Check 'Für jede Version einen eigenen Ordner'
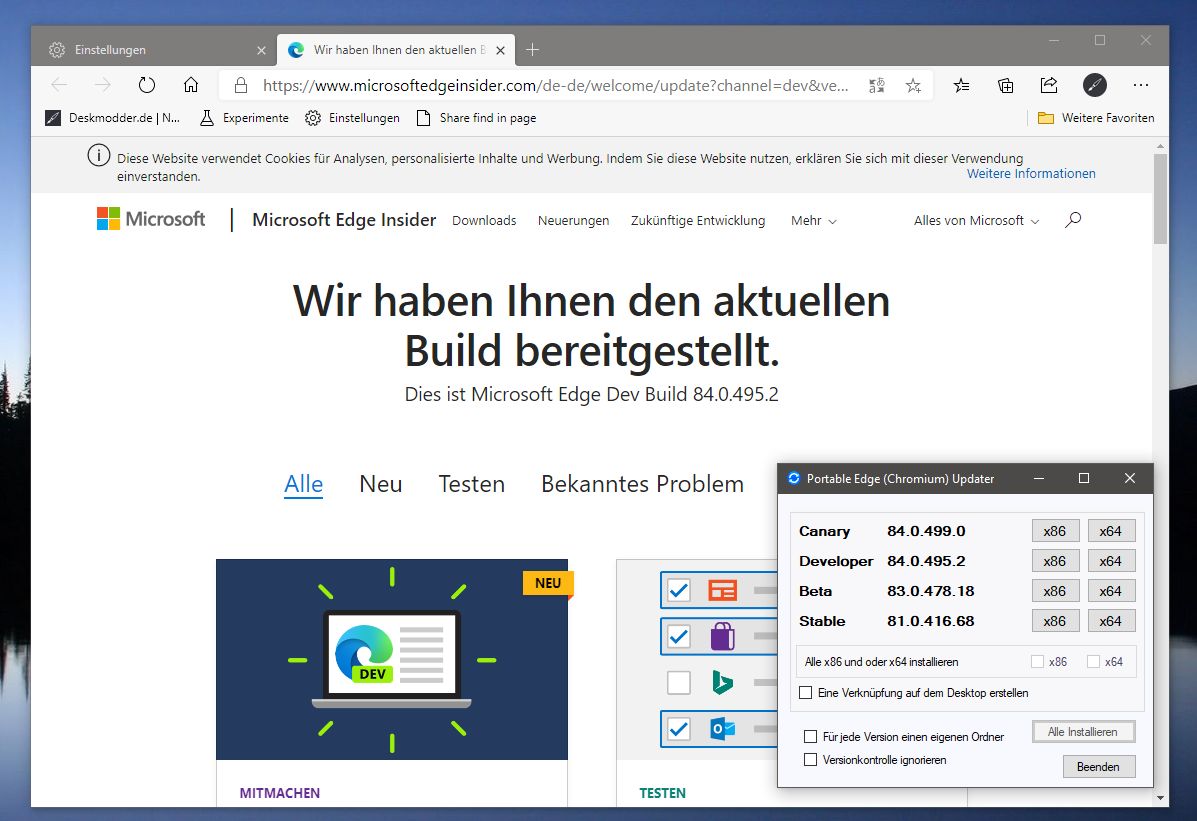This screenshot has width=1197, height=821. [x=811, y=737]
